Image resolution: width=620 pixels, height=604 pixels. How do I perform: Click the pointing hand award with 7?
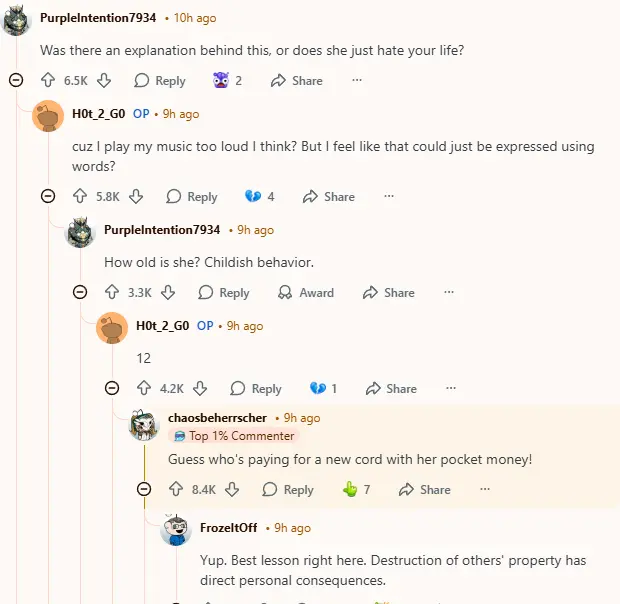356,490
